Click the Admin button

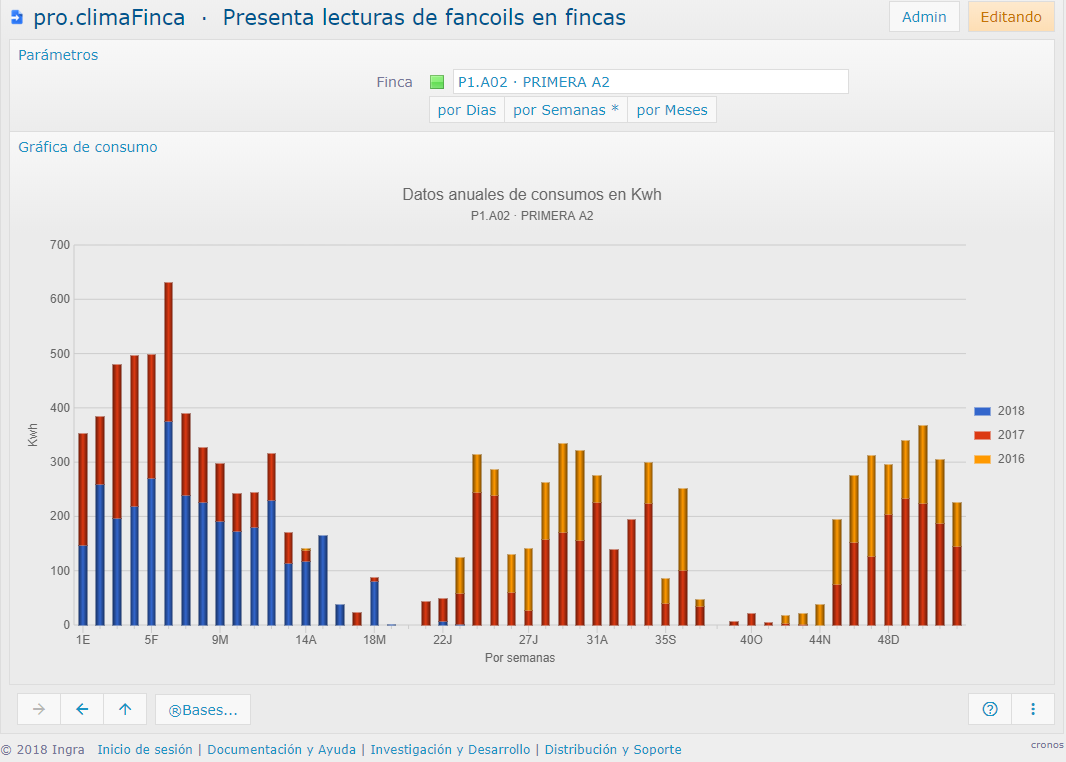924,17
